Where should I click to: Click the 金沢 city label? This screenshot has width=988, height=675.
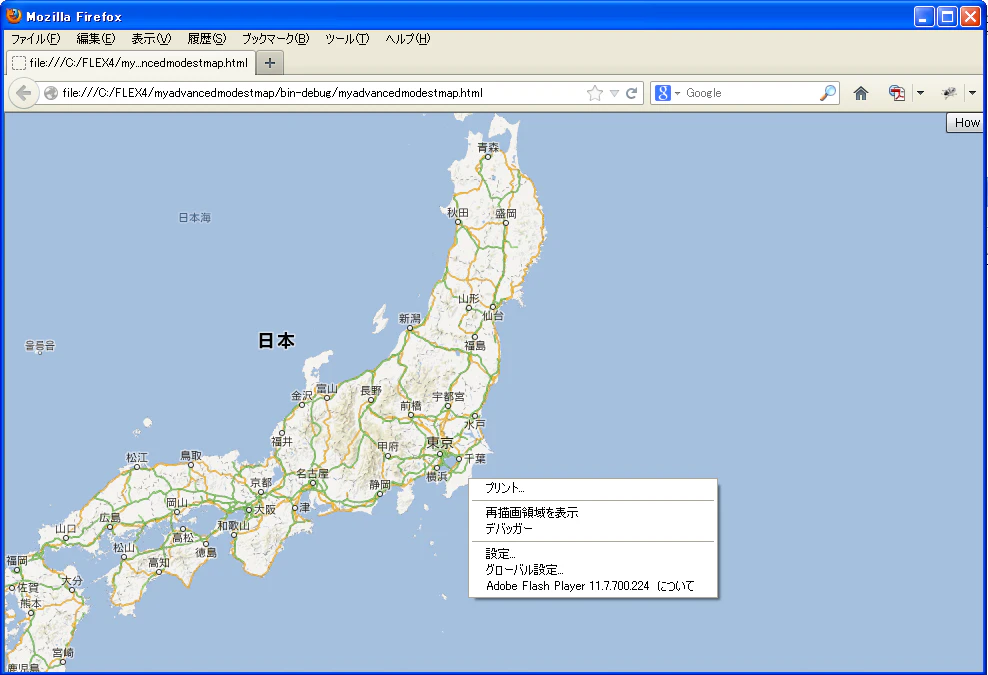pos(302,396)
